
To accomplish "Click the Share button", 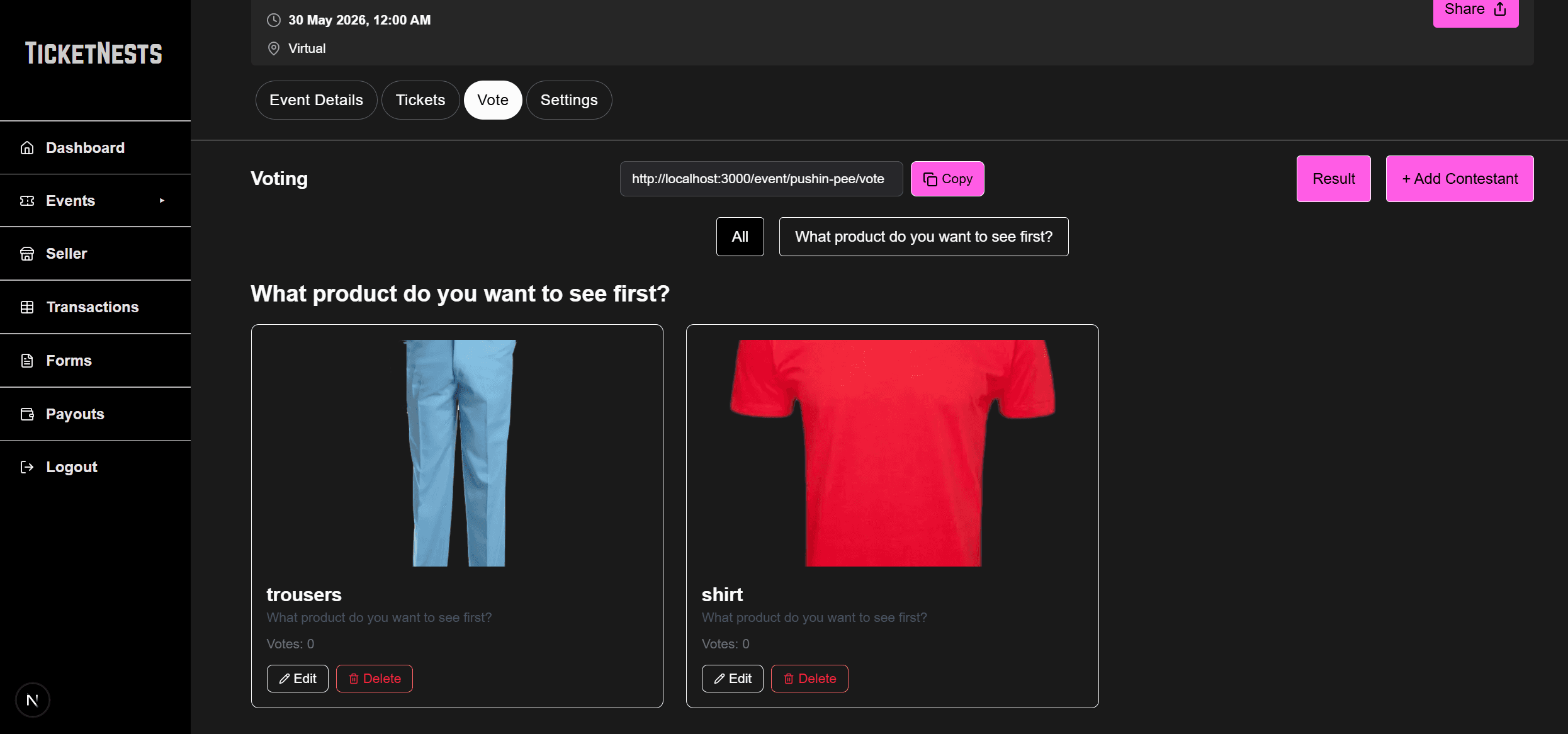I will tap(1475, 10).
